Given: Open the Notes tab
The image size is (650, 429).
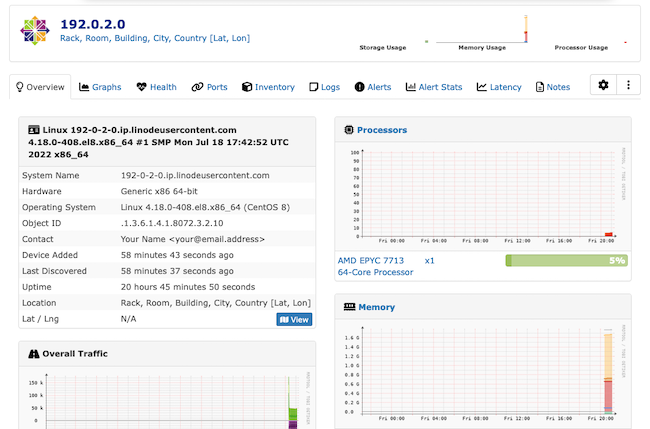Looking at the screenshot, I should pyautogui.click(x=553, y=87).
